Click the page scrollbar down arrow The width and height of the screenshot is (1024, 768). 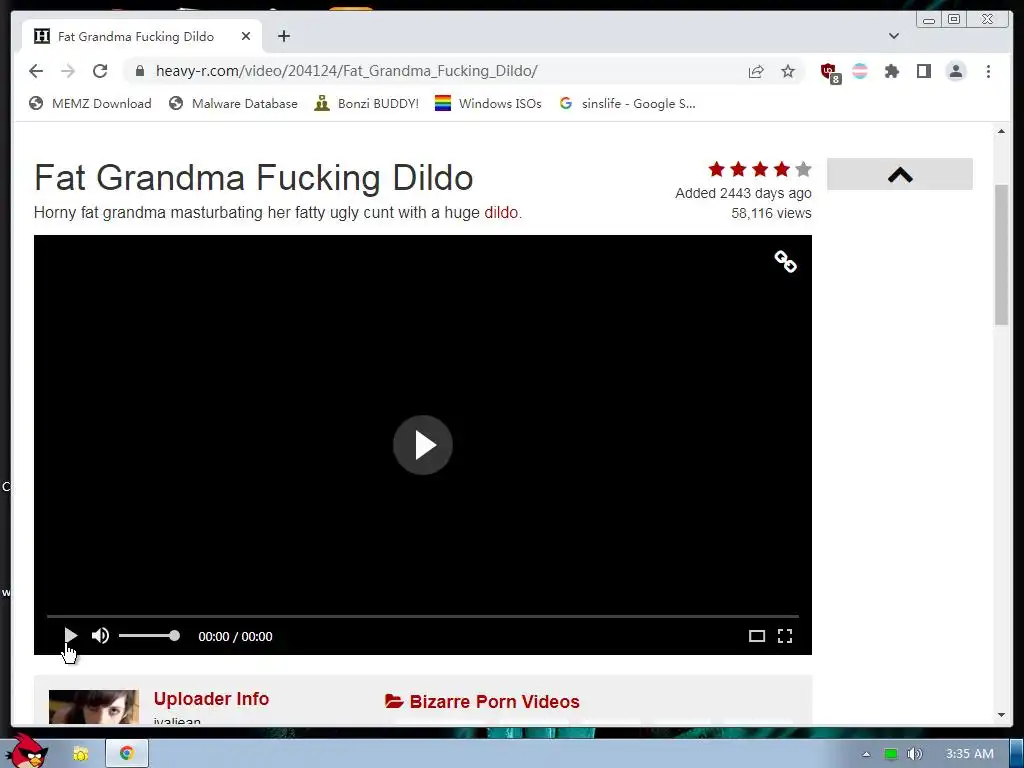coord(1001,714)
